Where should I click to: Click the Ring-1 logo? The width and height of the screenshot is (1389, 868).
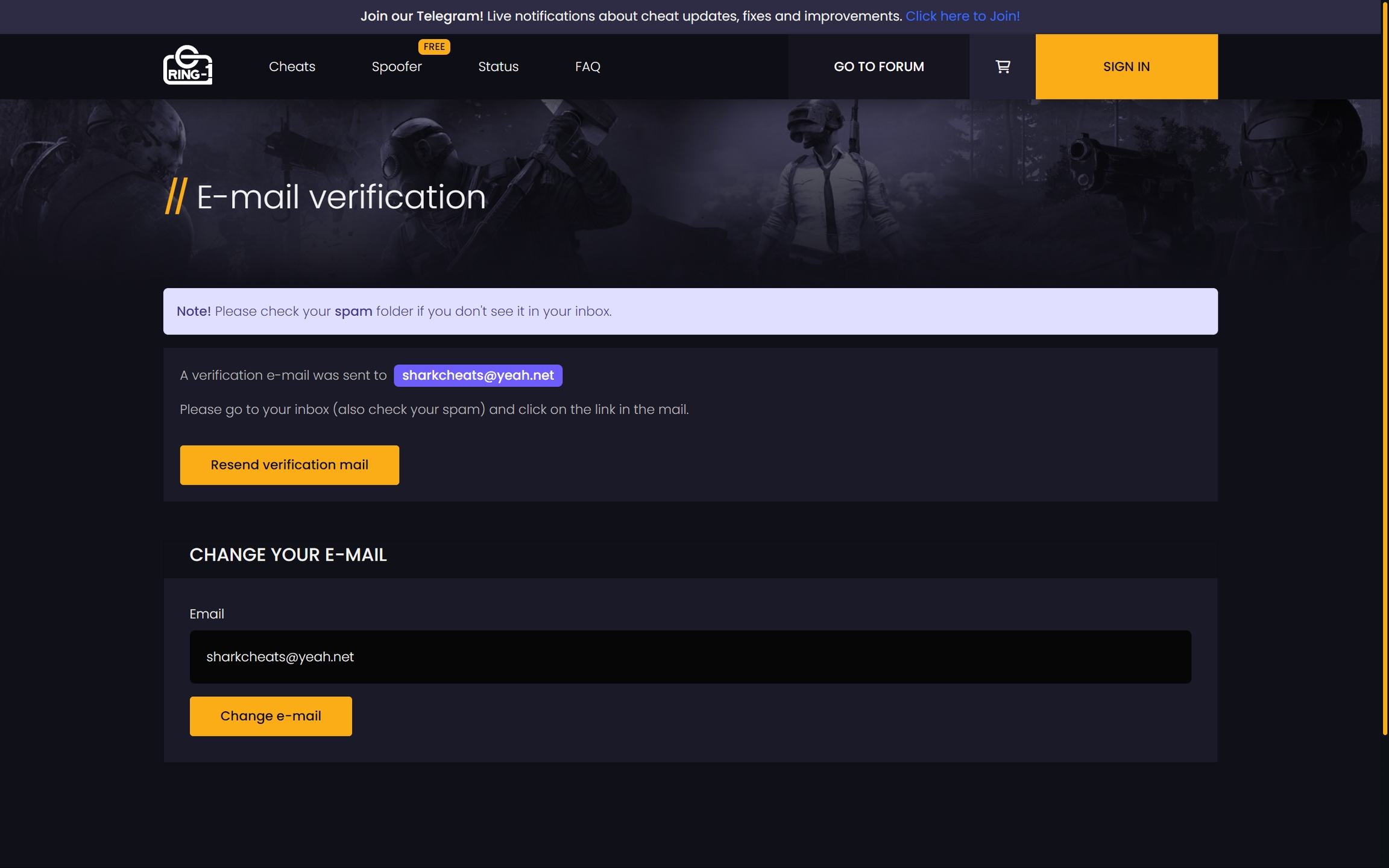coord(187,66)
